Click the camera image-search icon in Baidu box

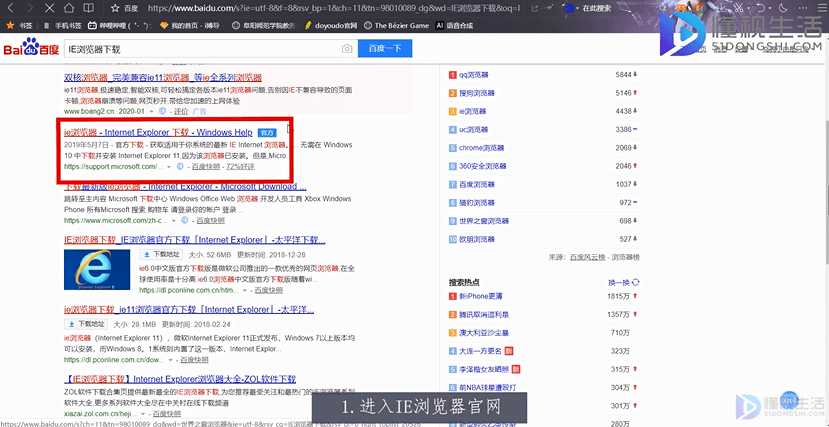[347, 49]
